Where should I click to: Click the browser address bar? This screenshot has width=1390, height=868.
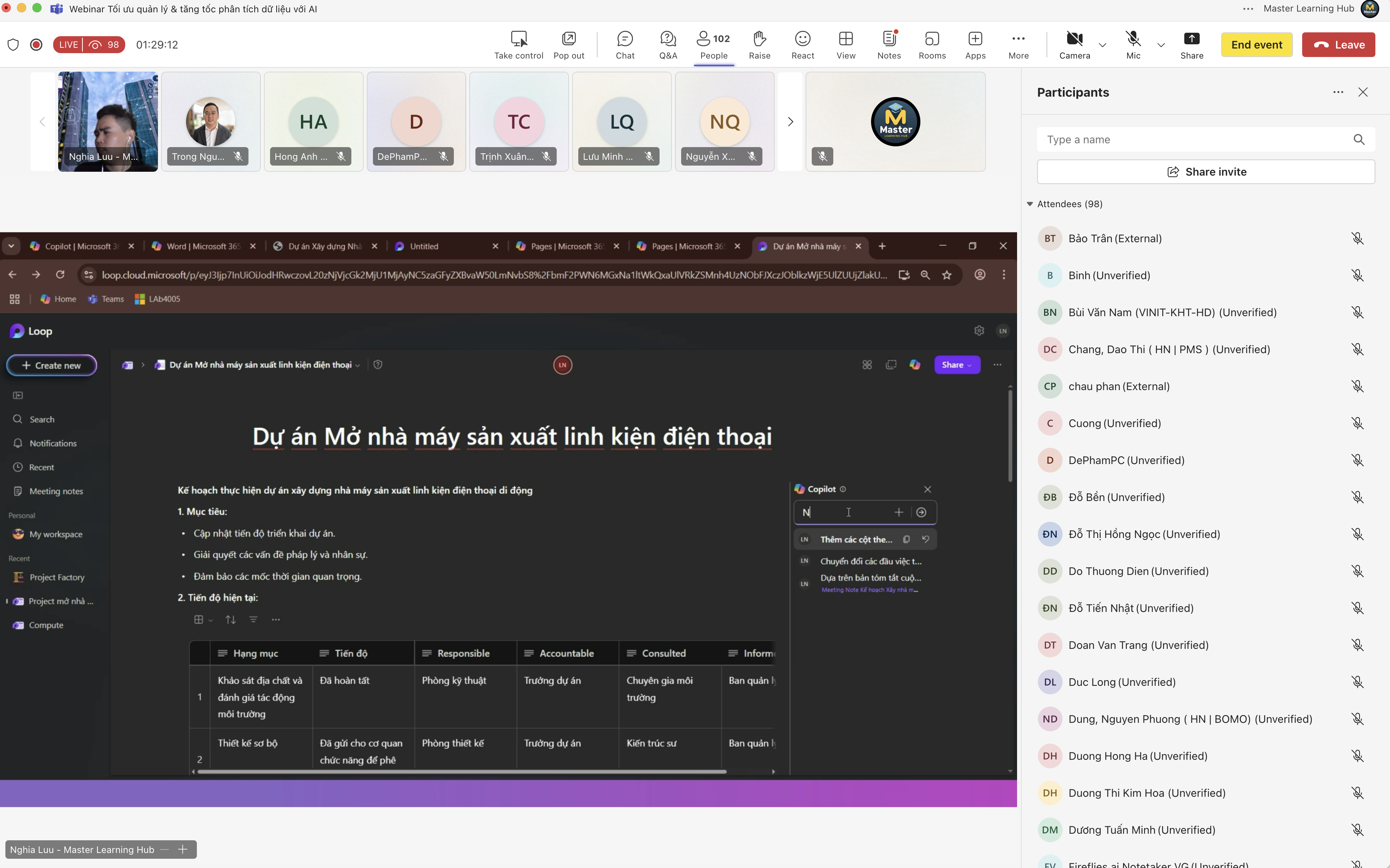coord(494,275)
